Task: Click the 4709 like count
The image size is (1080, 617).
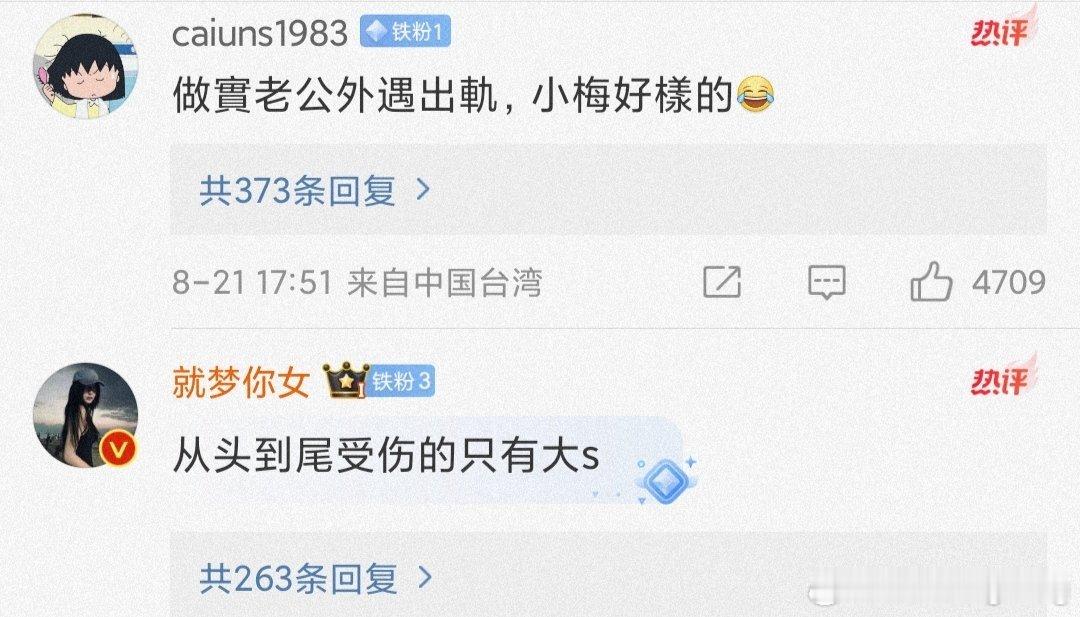Action: [1008, 282]
